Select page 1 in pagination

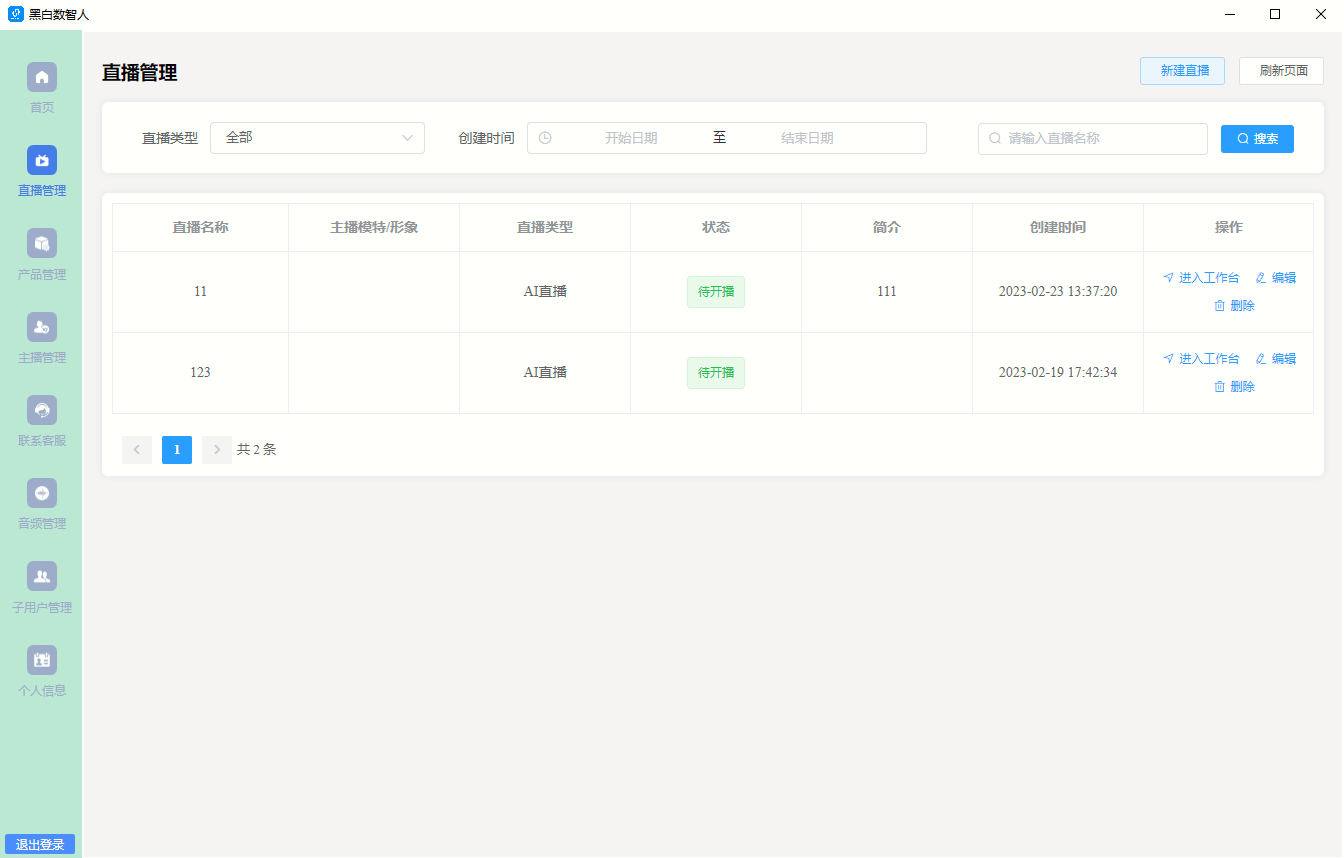(x=177, y=450)
